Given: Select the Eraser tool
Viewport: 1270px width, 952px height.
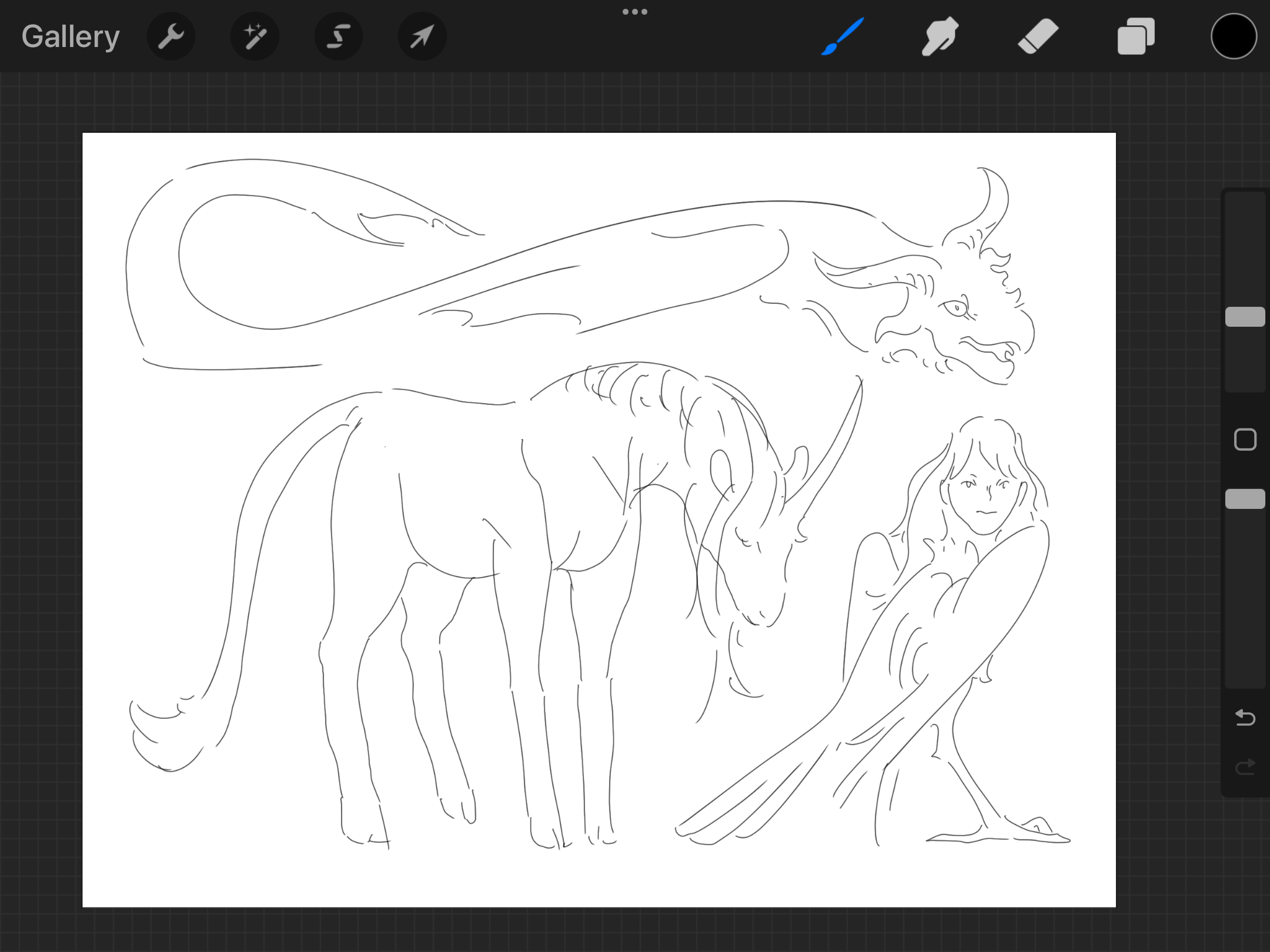Looking at the screenshot, I should (1038, 36).
